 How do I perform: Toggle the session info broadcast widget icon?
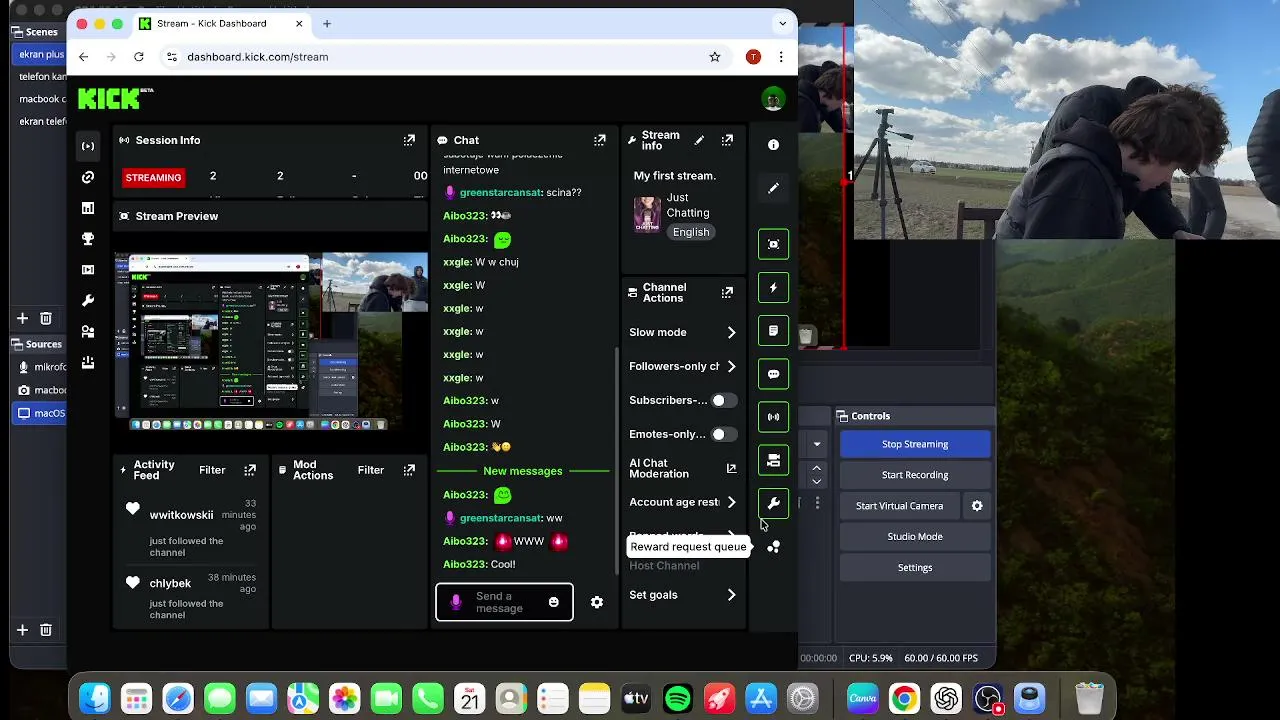(x=773, y=417)
